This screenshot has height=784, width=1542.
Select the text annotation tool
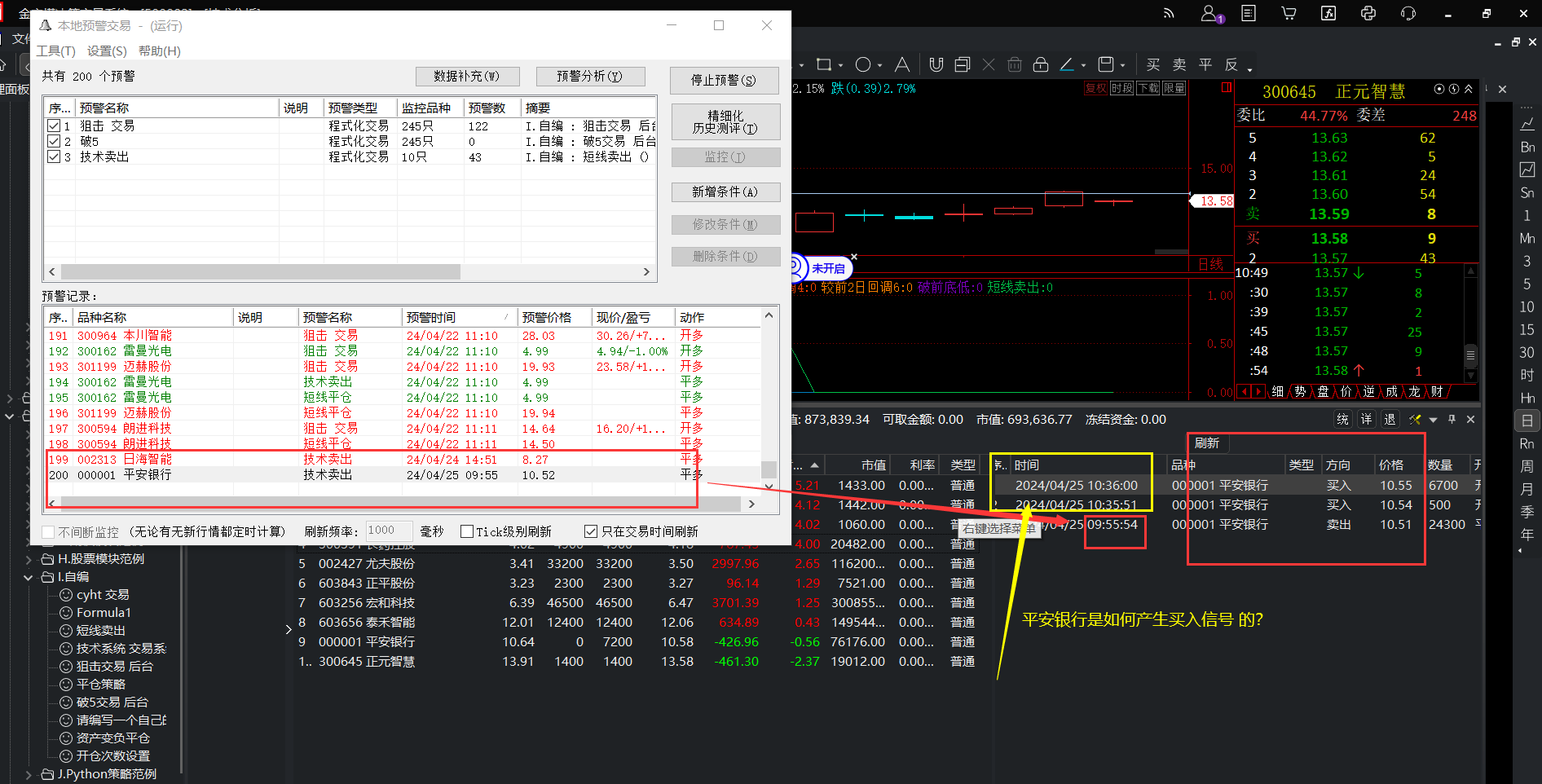902,64
